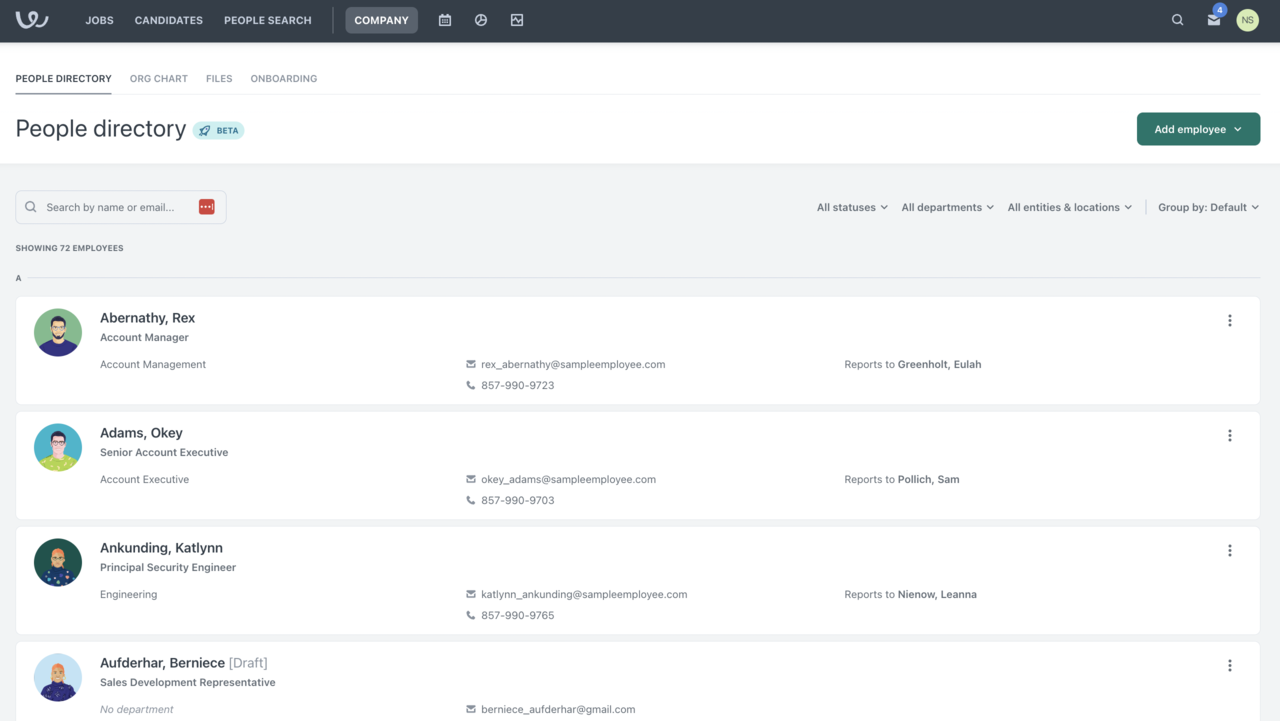
Task: Open more options for Ankunding, Katlynn
Action: pyautogui.click(x=1230, y=551)
